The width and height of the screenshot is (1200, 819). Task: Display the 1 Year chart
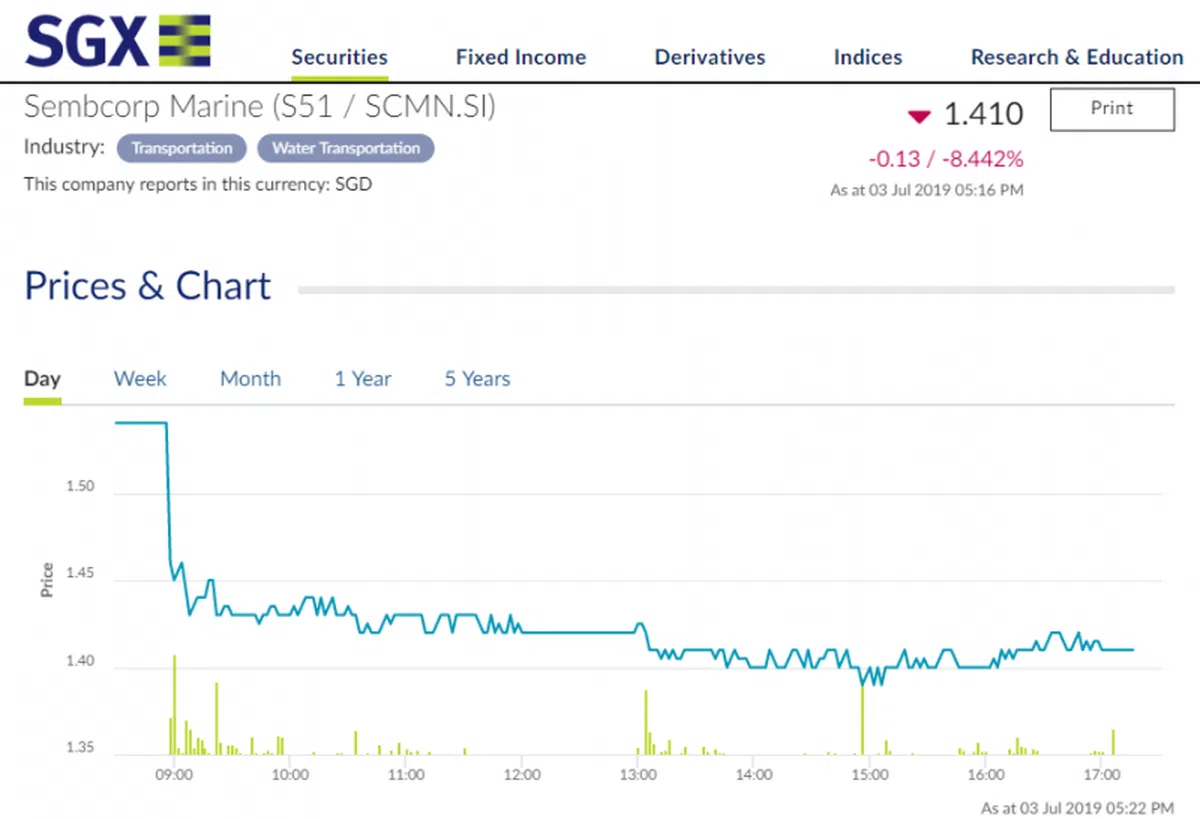click(363, 379)
